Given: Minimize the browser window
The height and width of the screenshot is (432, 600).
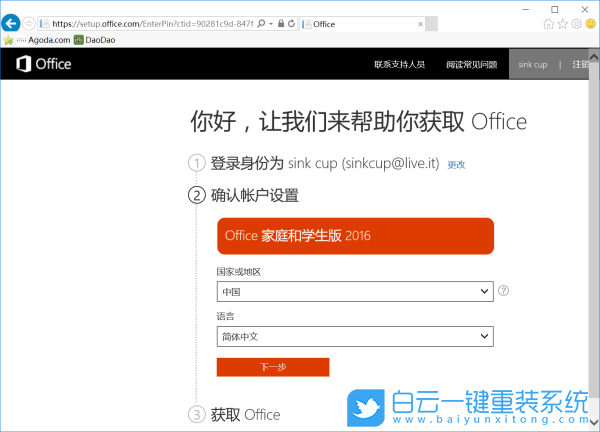Looking at the screenshot, I should pyautogui.click(x=526, y=9).
